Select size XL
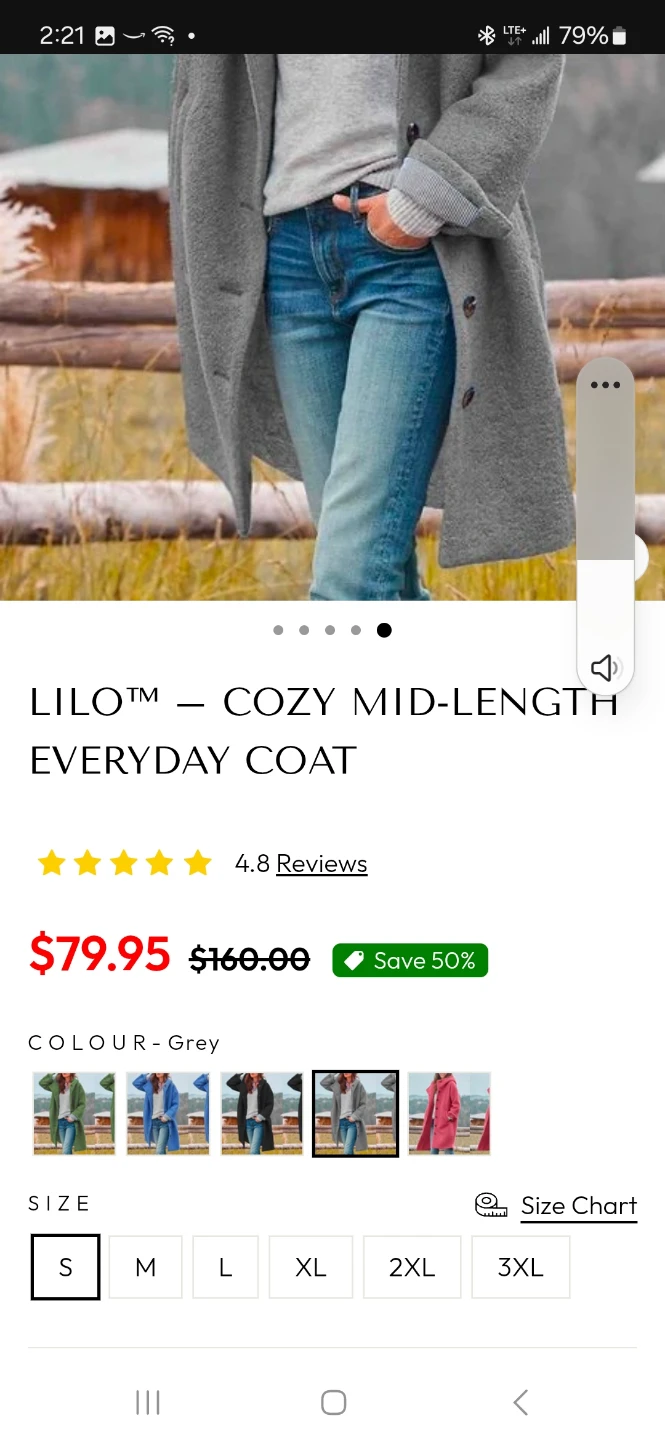The height and width of the screenshot is (1440, 665). point(311,1267)
